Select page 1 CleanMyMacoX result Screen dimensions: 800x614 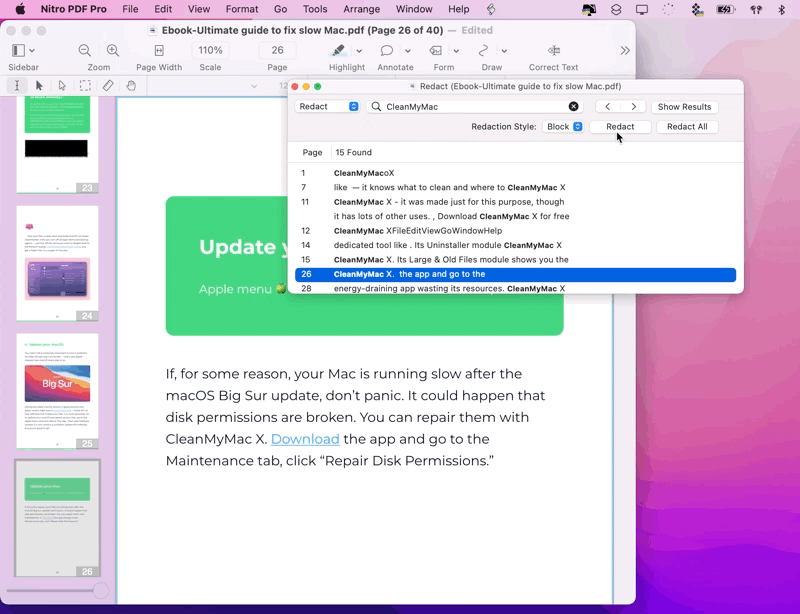[x=515, y=173]
